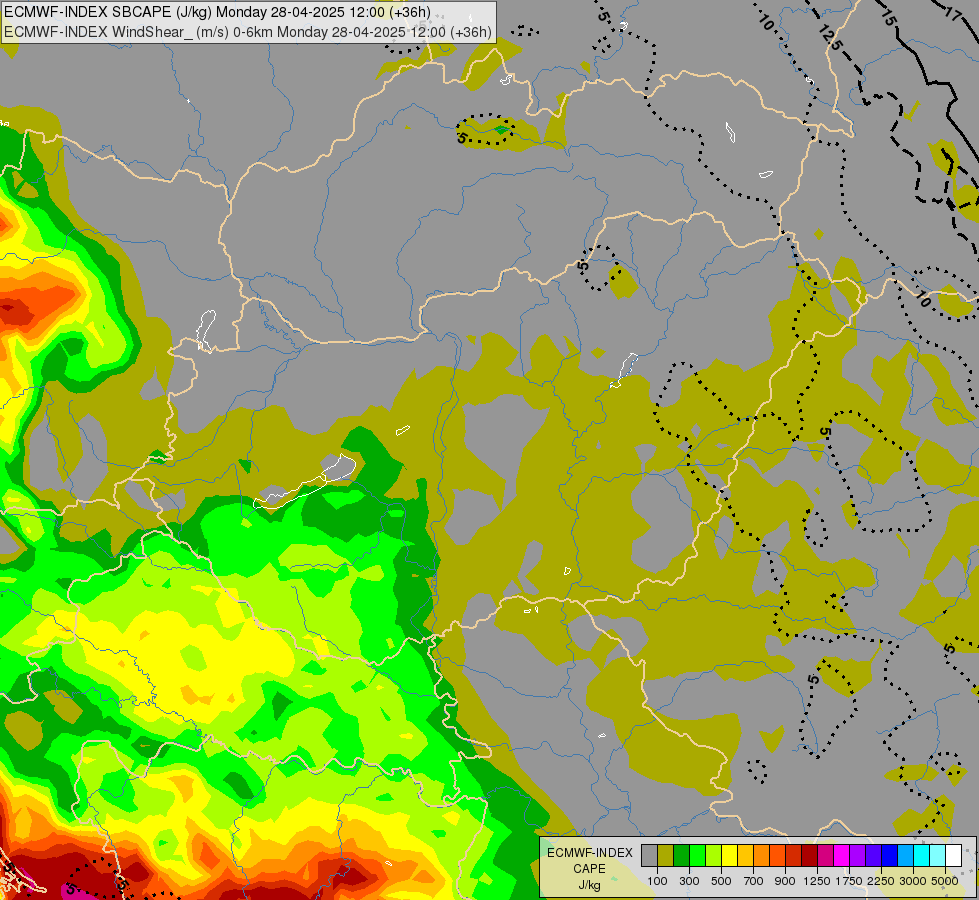This screenshot has width=979, height=900.
Task: Click the orange swatch after 700
Action: click(761, 856)
